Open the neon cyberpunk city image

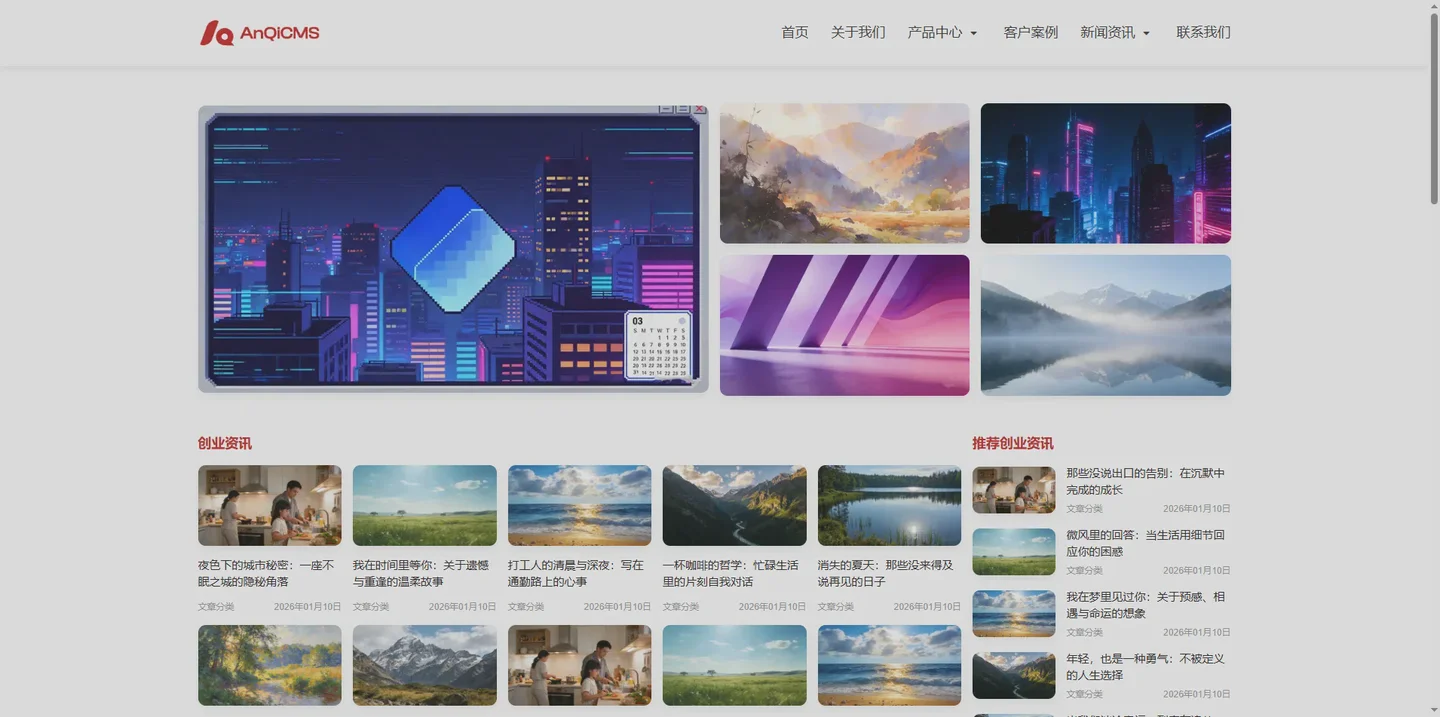pyautogui.click(x=1105, y=173)
